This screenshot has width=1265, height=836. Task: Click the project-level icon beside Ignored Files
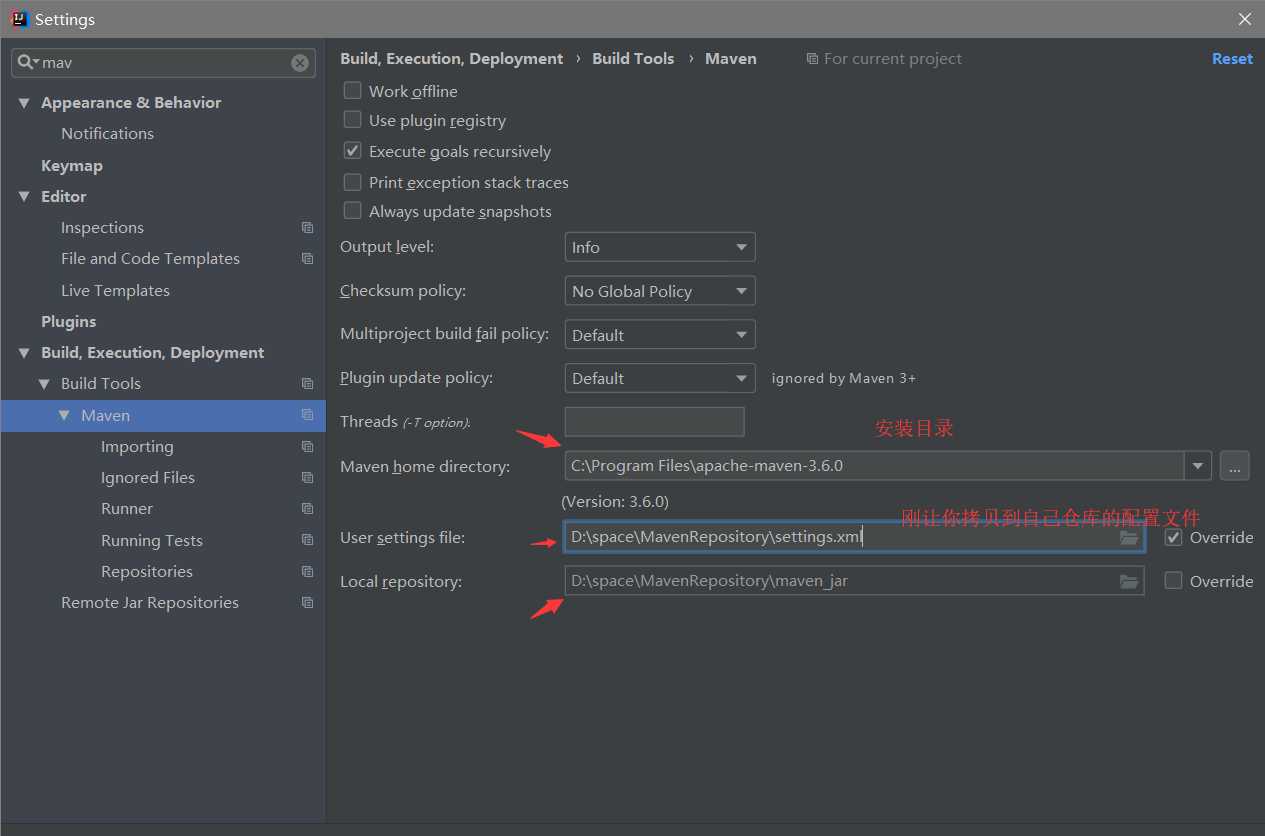307,478
